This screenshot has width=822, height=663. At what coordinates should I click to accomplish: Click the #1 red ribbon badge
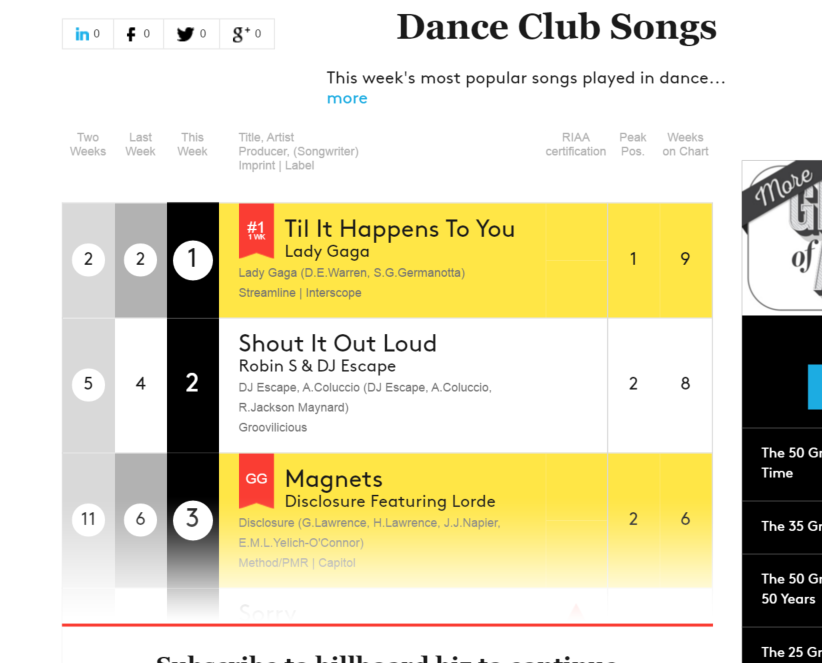[x=256, y=231]
